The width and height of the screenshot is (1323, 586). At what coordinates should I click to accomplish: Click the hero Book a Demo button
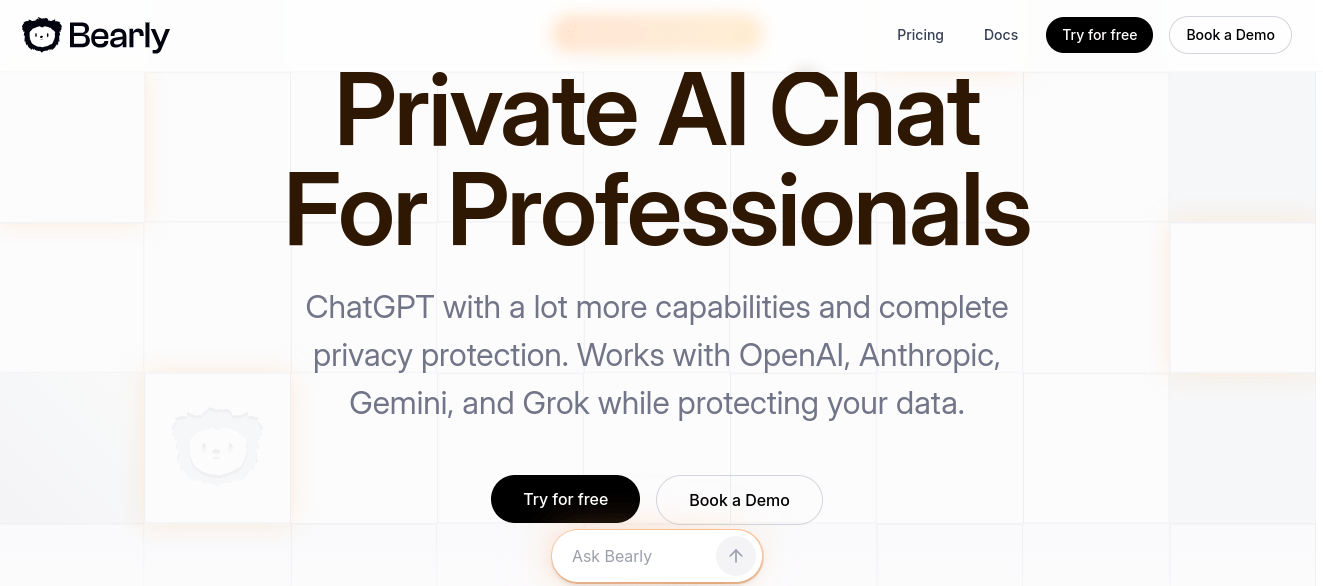point(739,500)
